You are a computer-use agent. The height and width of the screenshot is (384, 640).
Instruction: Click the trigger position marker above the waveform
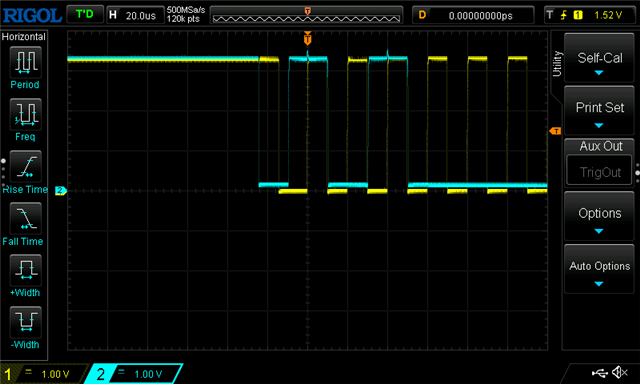point(308,38)
